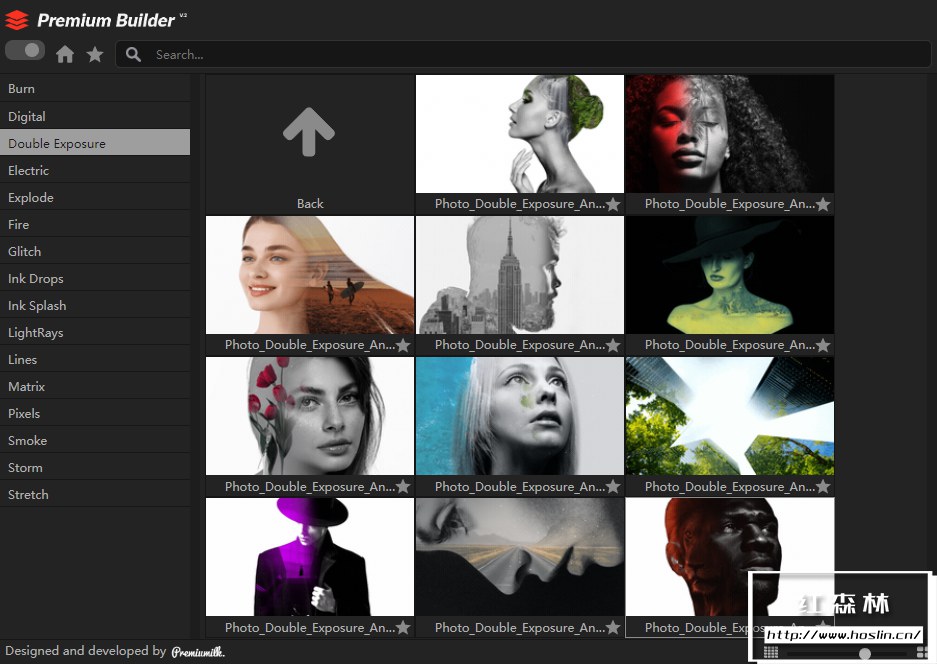
Task: Favorite star for blonde teal water preset
Action: click(x=613, y=486)
